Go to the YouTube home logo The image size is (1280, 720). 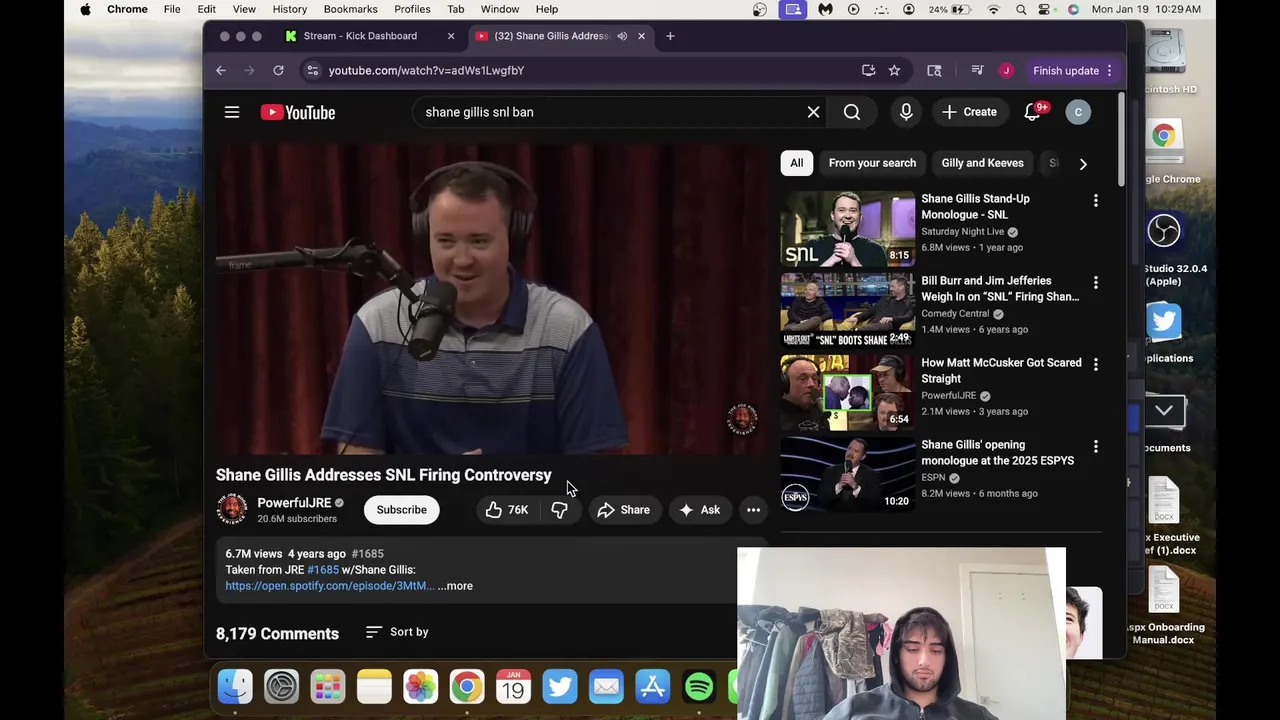tap(298, 112)
